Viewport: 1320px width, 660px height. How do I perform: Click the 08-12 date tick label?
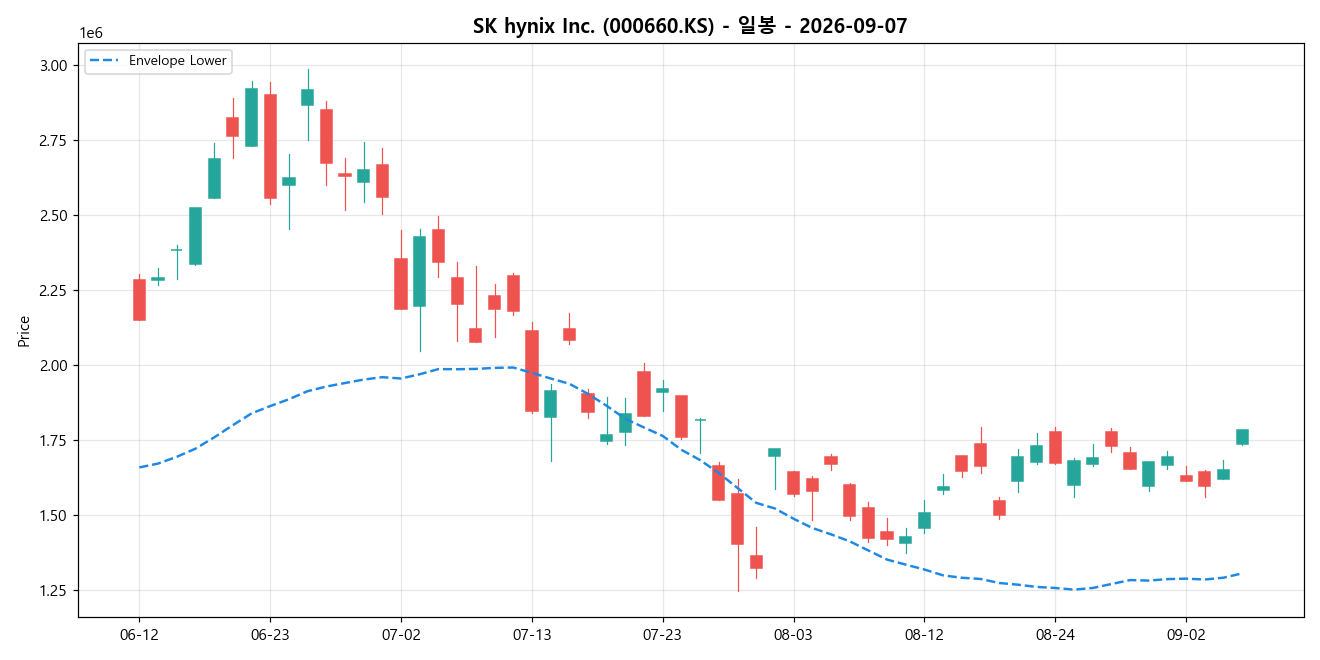(x=924, y=634)
